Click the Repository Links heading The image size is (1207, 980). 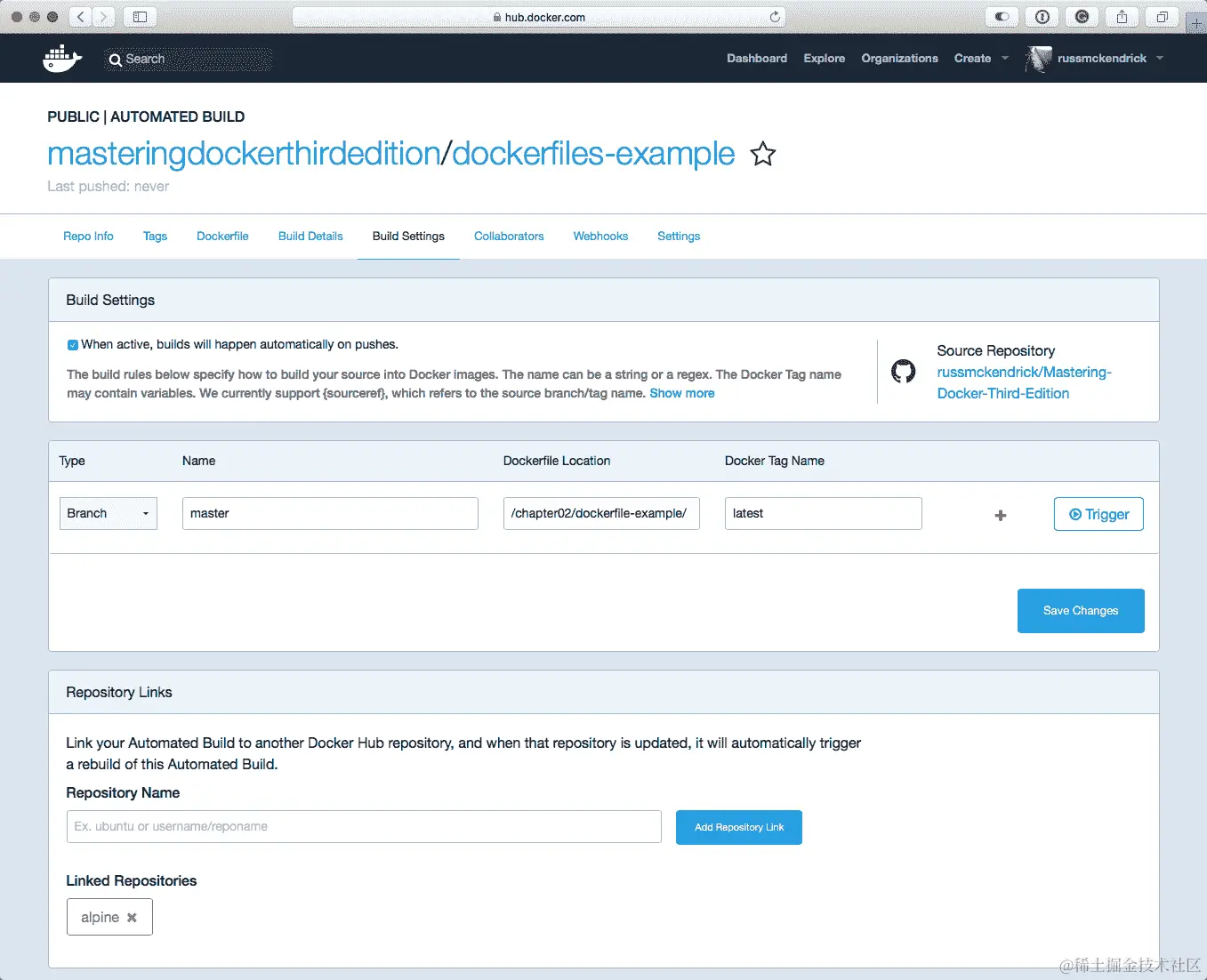click(119, 692)
